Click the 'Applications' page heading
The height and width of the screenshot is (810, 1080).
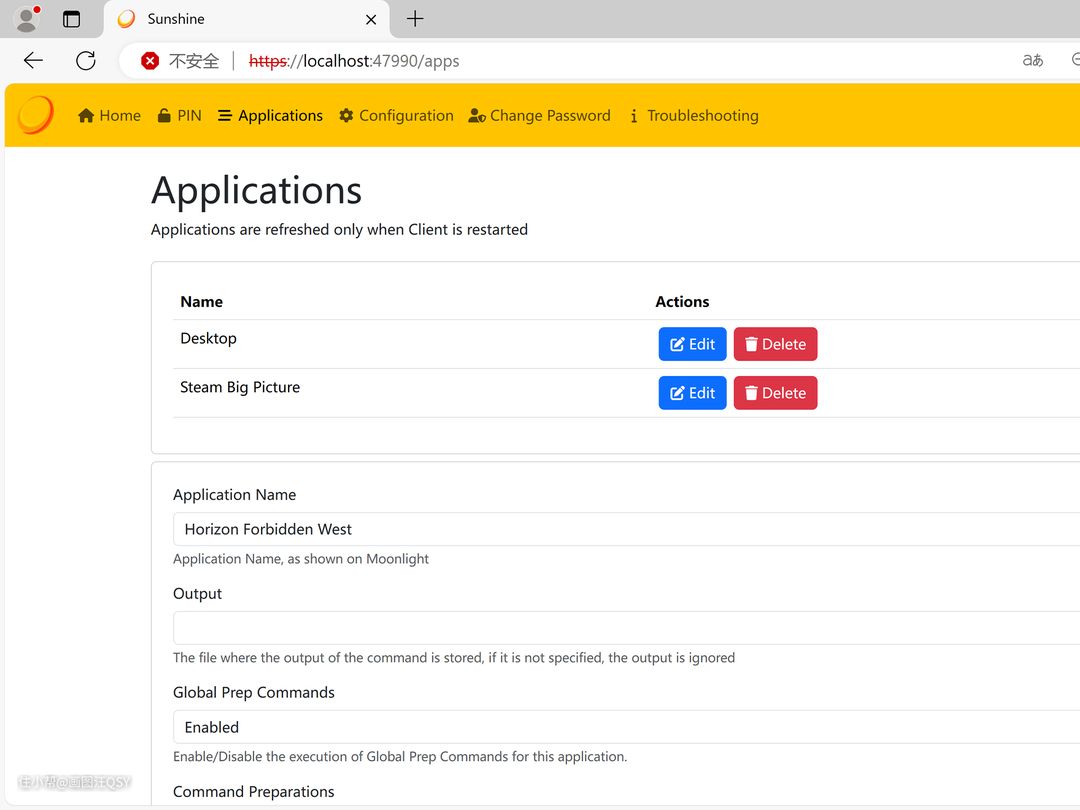click(256, 190)
